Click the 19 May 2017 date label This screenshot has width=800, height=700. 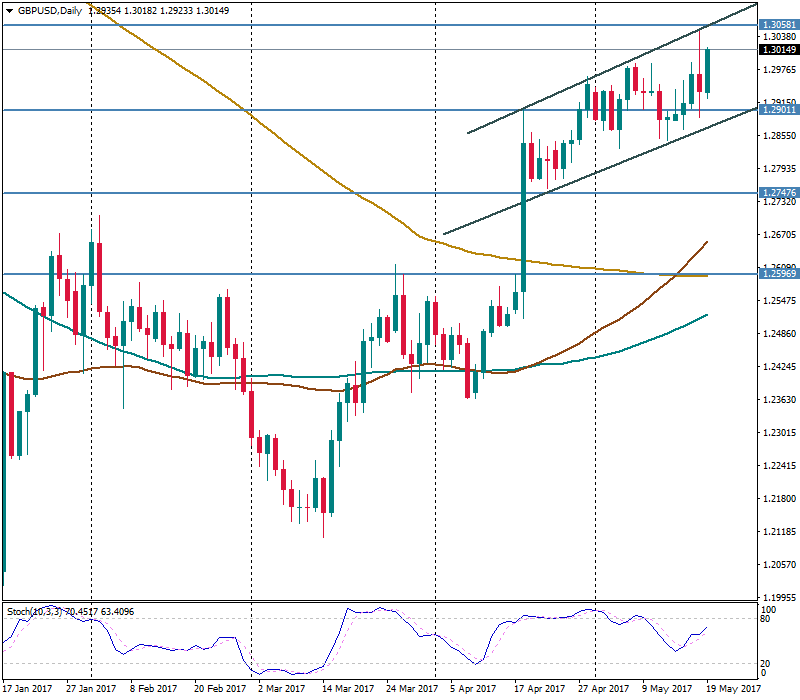pos(734,688)
